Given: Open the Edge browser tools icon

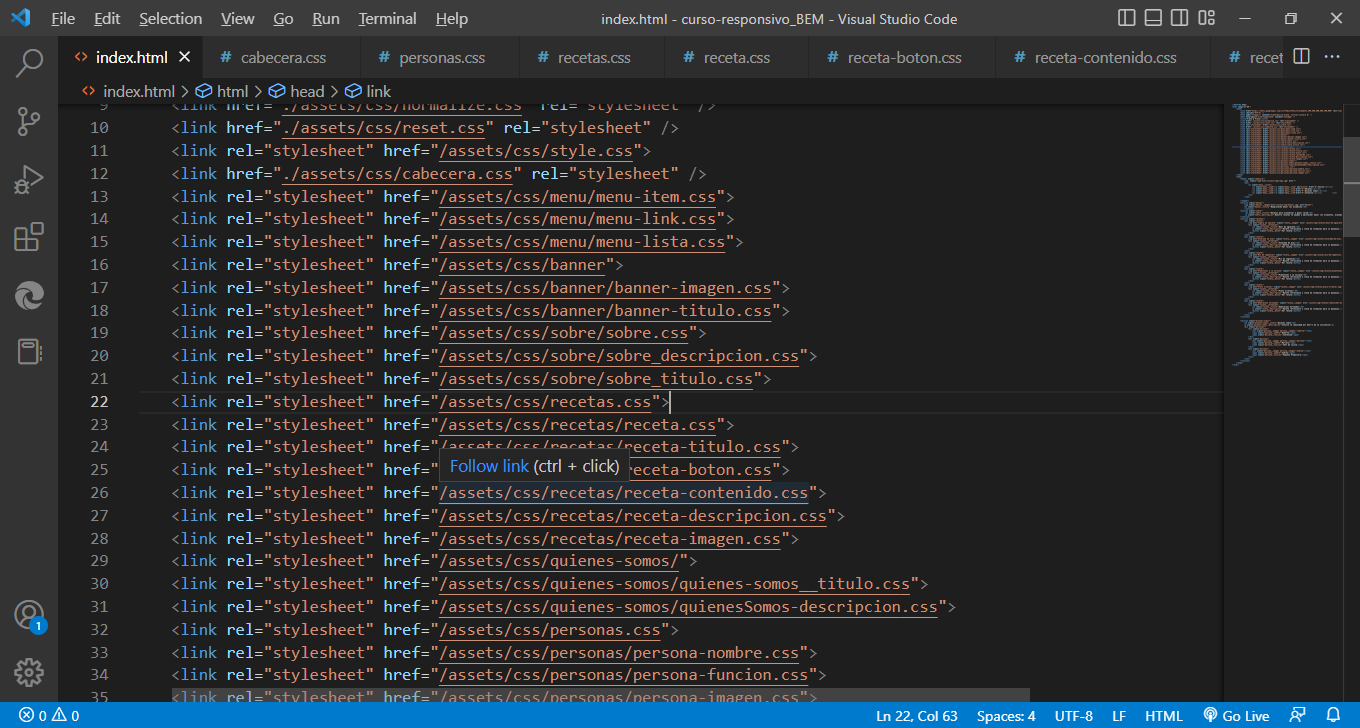Looking at the screenshot, I should pos(29,295).
